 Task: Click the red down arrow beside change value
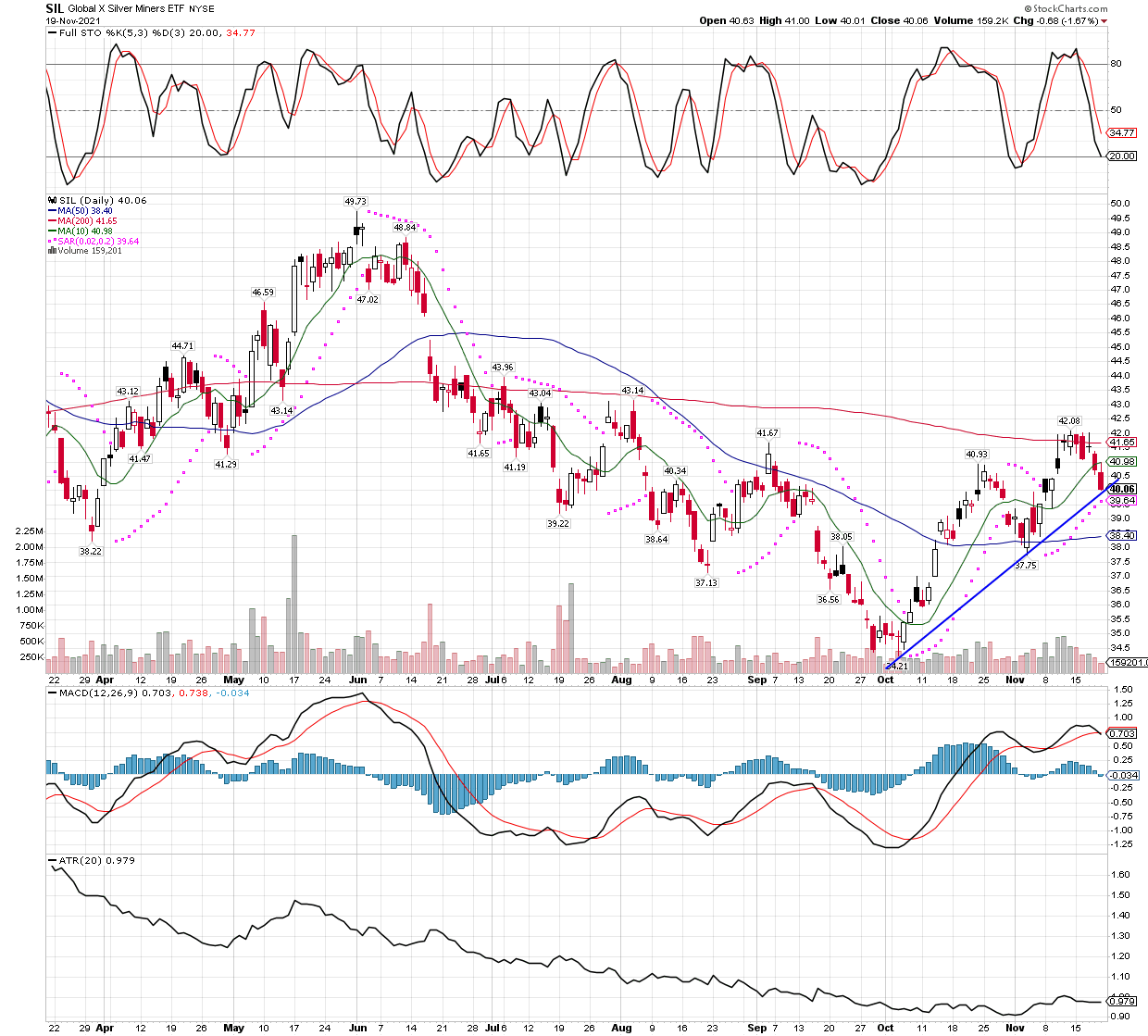point(1104,21)
